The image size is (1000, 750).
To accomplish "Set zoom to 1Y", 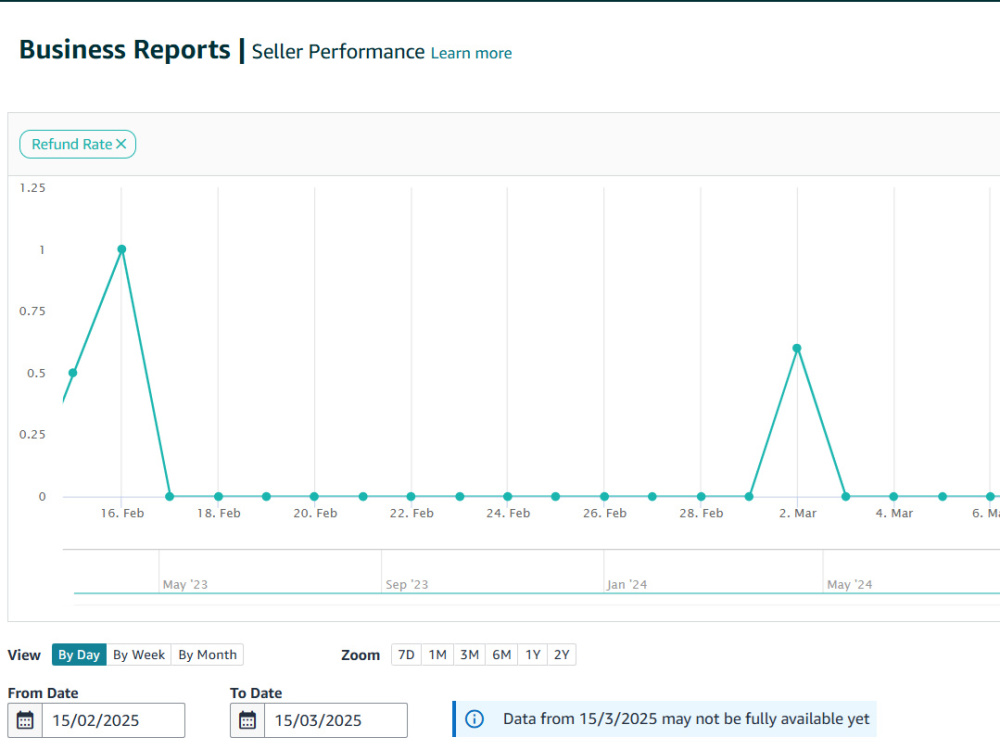I will pyautogui.click(x=533, y=655).
